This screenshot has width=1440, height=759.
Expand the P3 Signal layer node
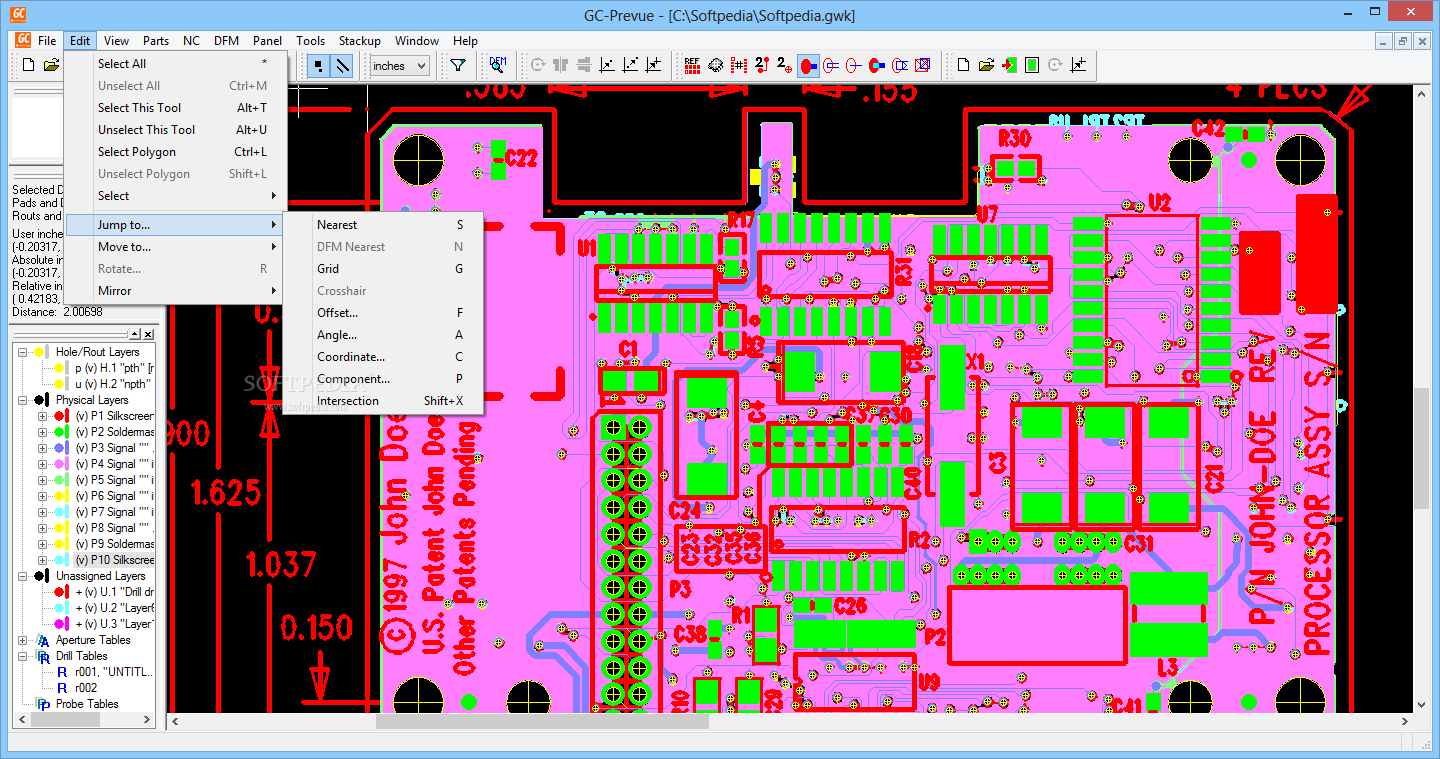(x=43, y=448)
